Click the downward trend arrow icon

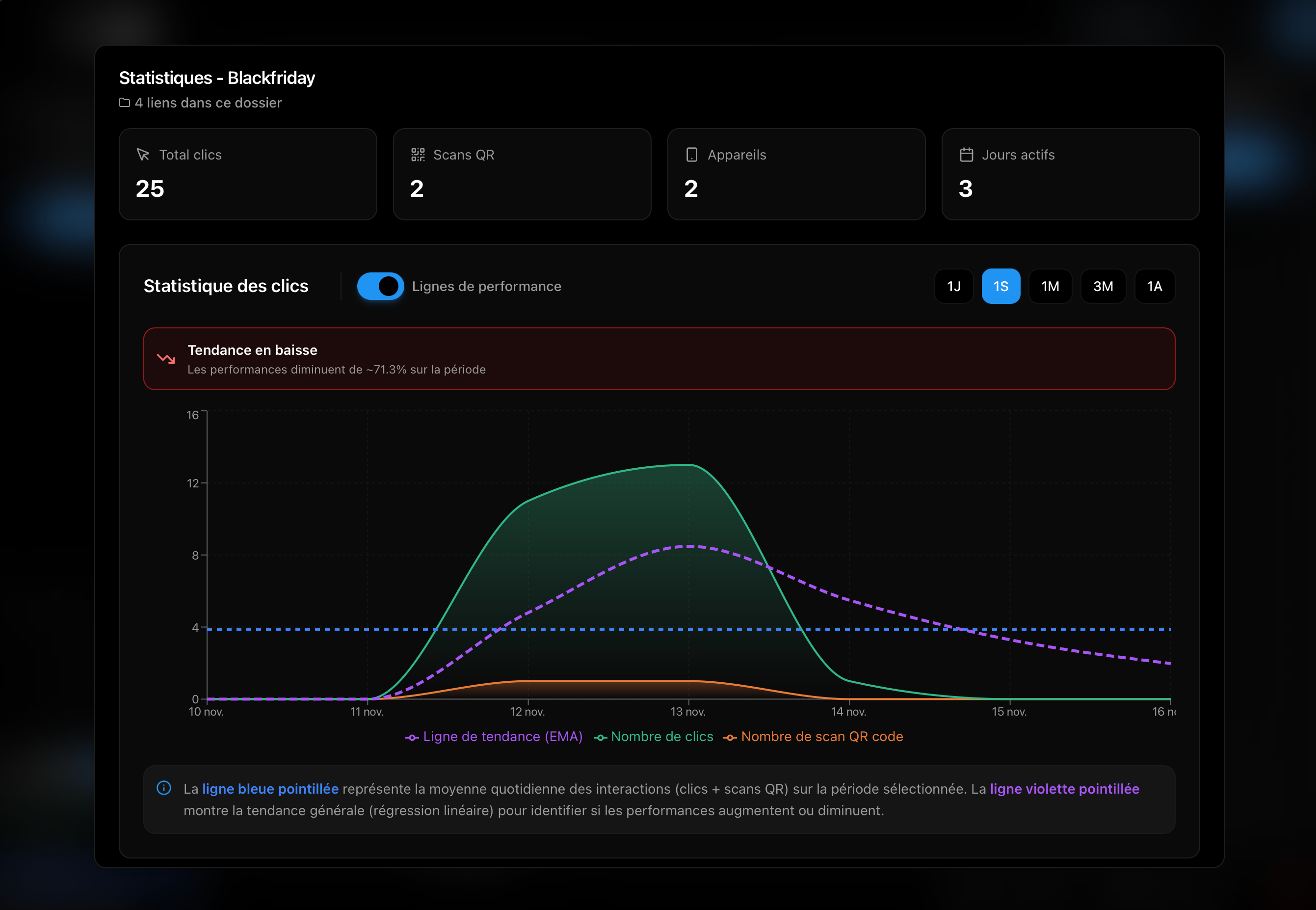tap(166, 359)
